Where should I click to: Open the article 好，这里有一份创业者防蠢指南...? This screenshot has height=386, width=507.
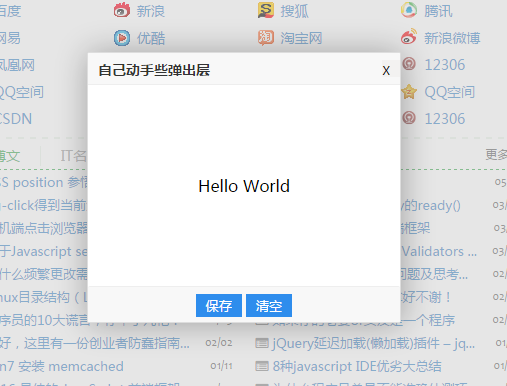[95, 343]
